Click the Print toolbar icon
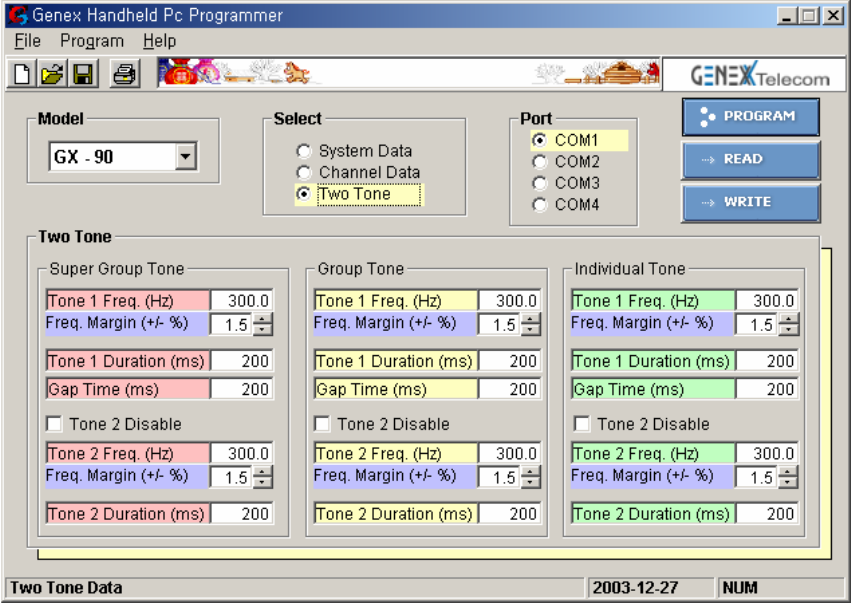851x603 pixels. [x=125, y=74]
